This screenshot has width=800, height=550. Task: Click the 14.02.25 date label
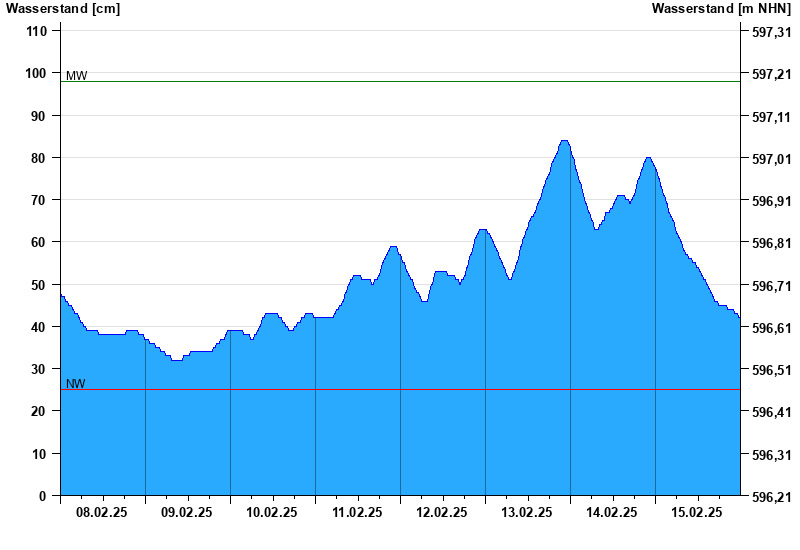pyautogui.click(x=612, y=512)
